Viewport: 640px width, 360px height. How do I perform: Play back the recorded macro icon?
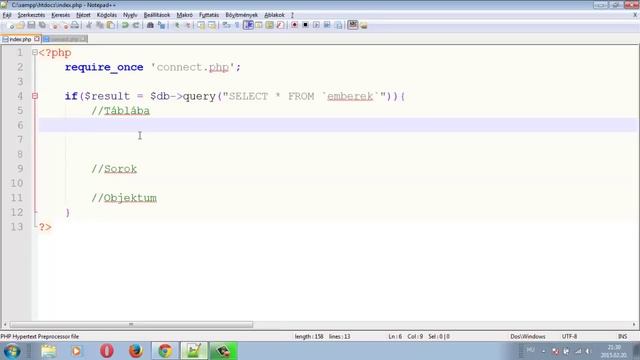coord(316,25)
